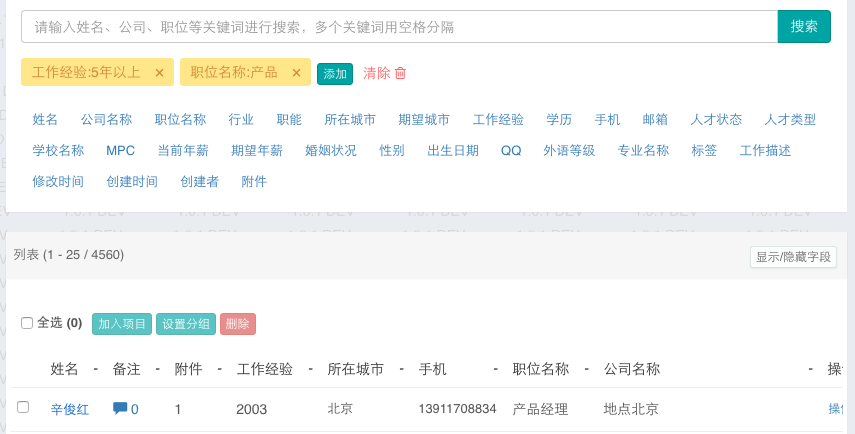Viewport: 855px width, 434px height.
Task: Choose the 职位名称 filter field link
Action: (180, 119)
